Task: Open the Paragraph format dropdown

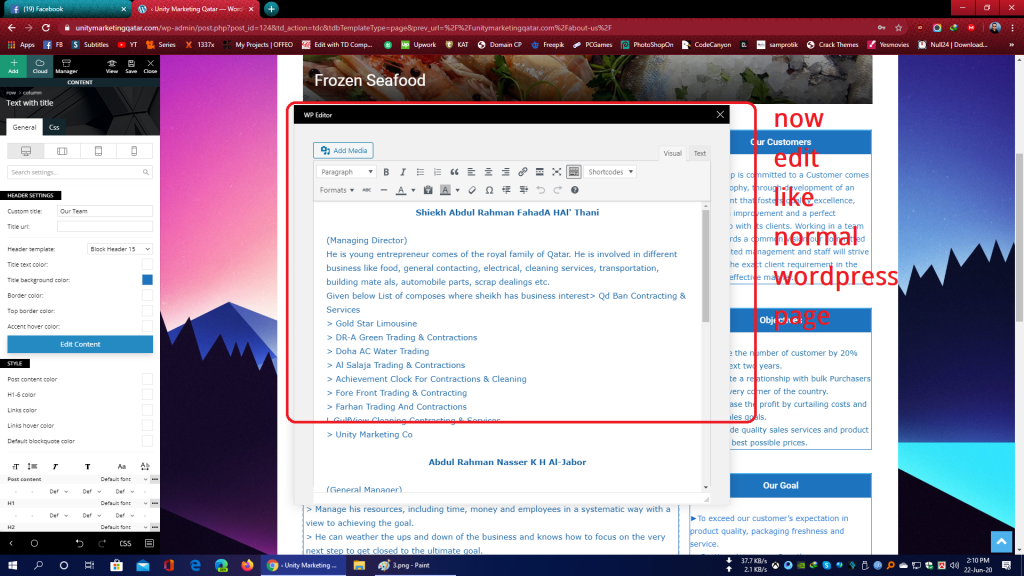Action: click(x=346, y=172)
